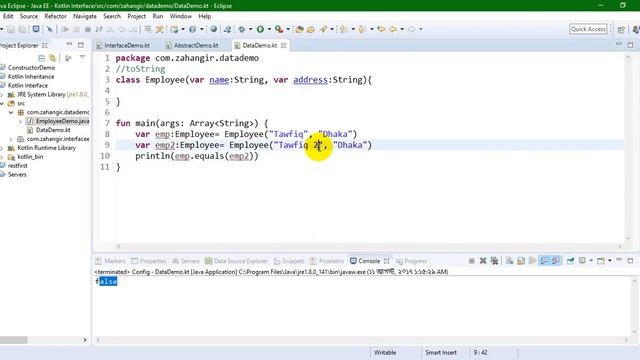This screenshot has height=360, width=640.
Task: Click Project Explorer horizontal scrollbar thumb
Action: 13,340
